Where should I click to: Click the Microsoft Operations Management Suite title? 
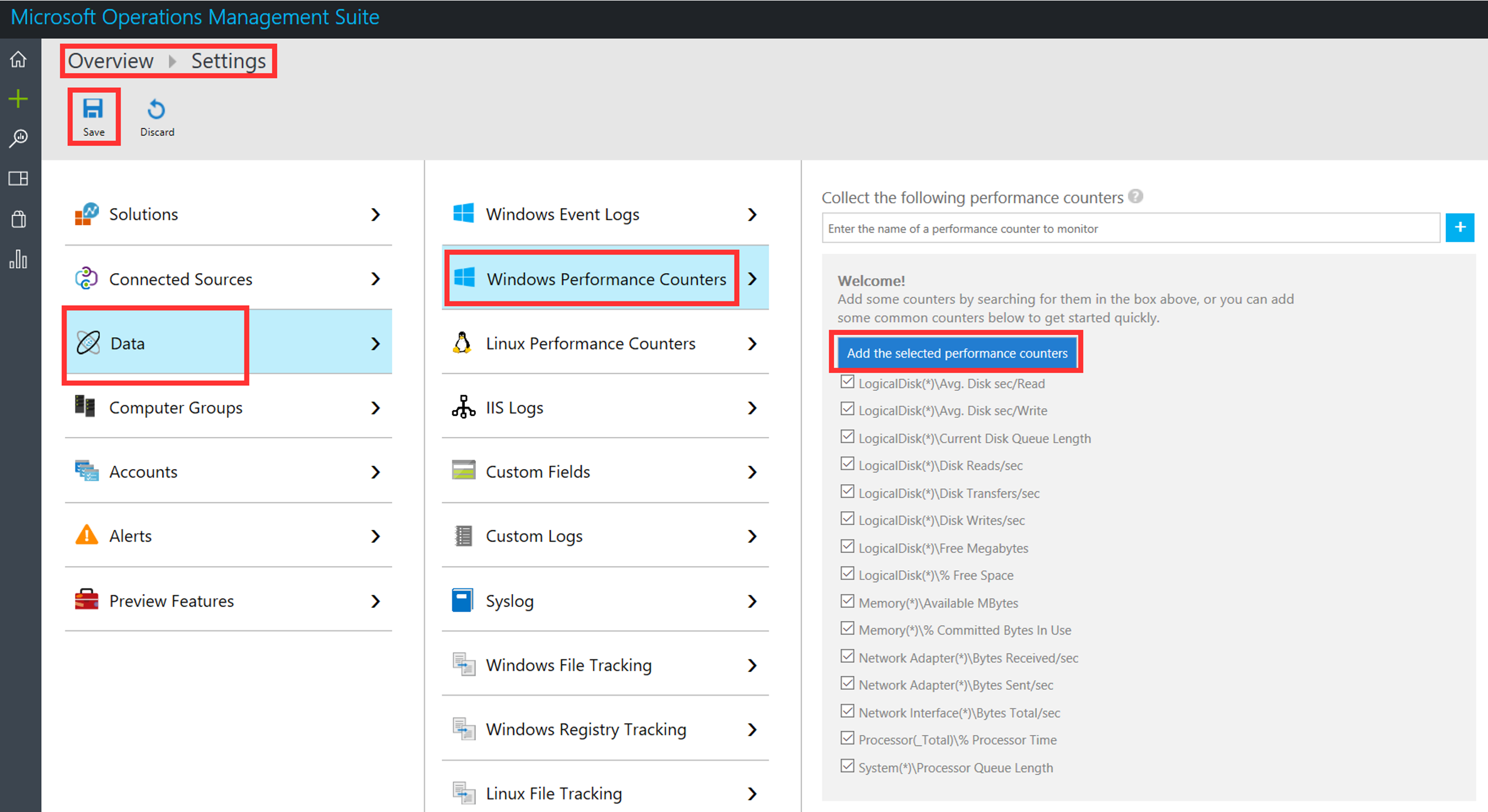(195, 17)
